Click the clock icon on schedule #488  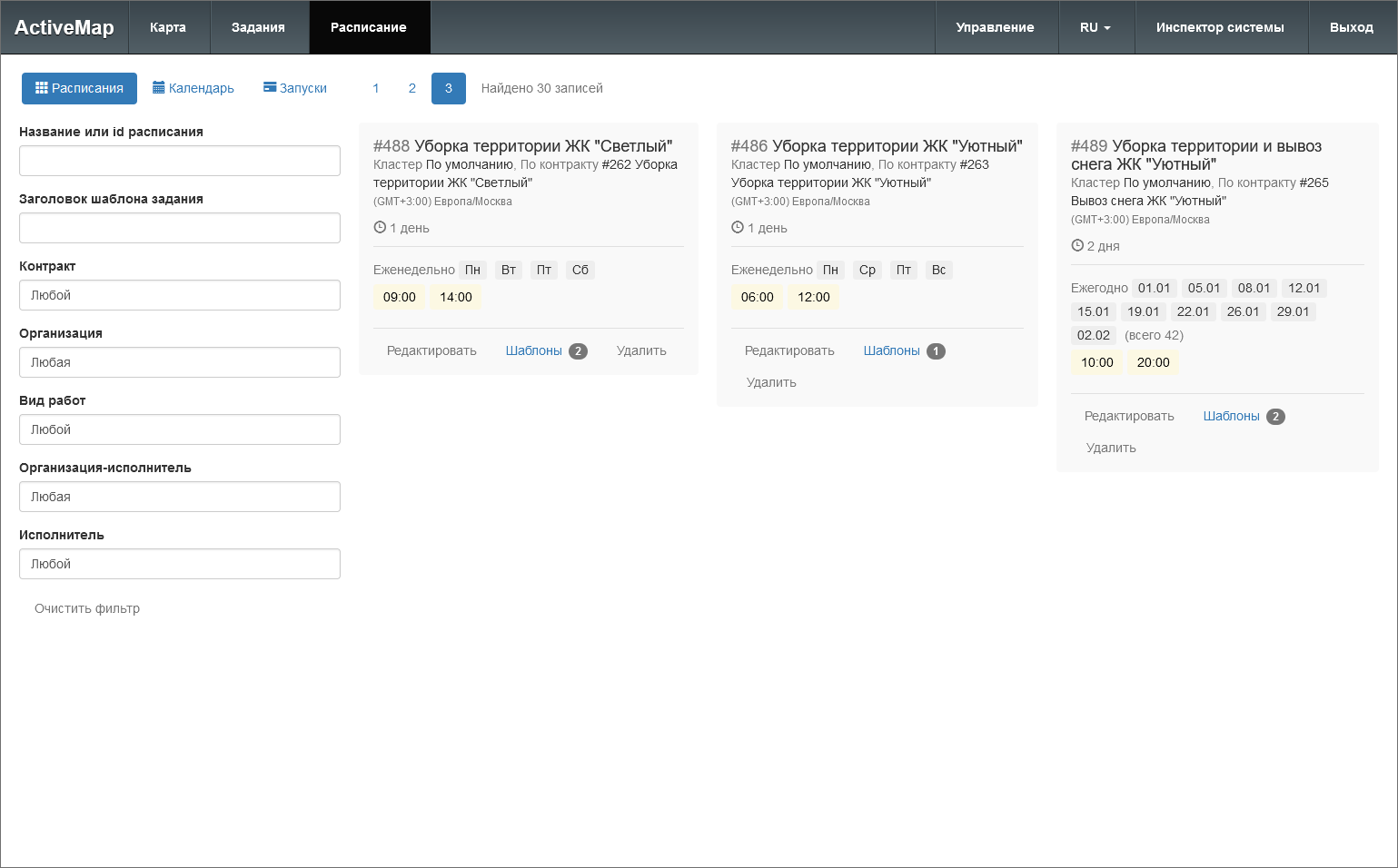(x=380, y=228)
